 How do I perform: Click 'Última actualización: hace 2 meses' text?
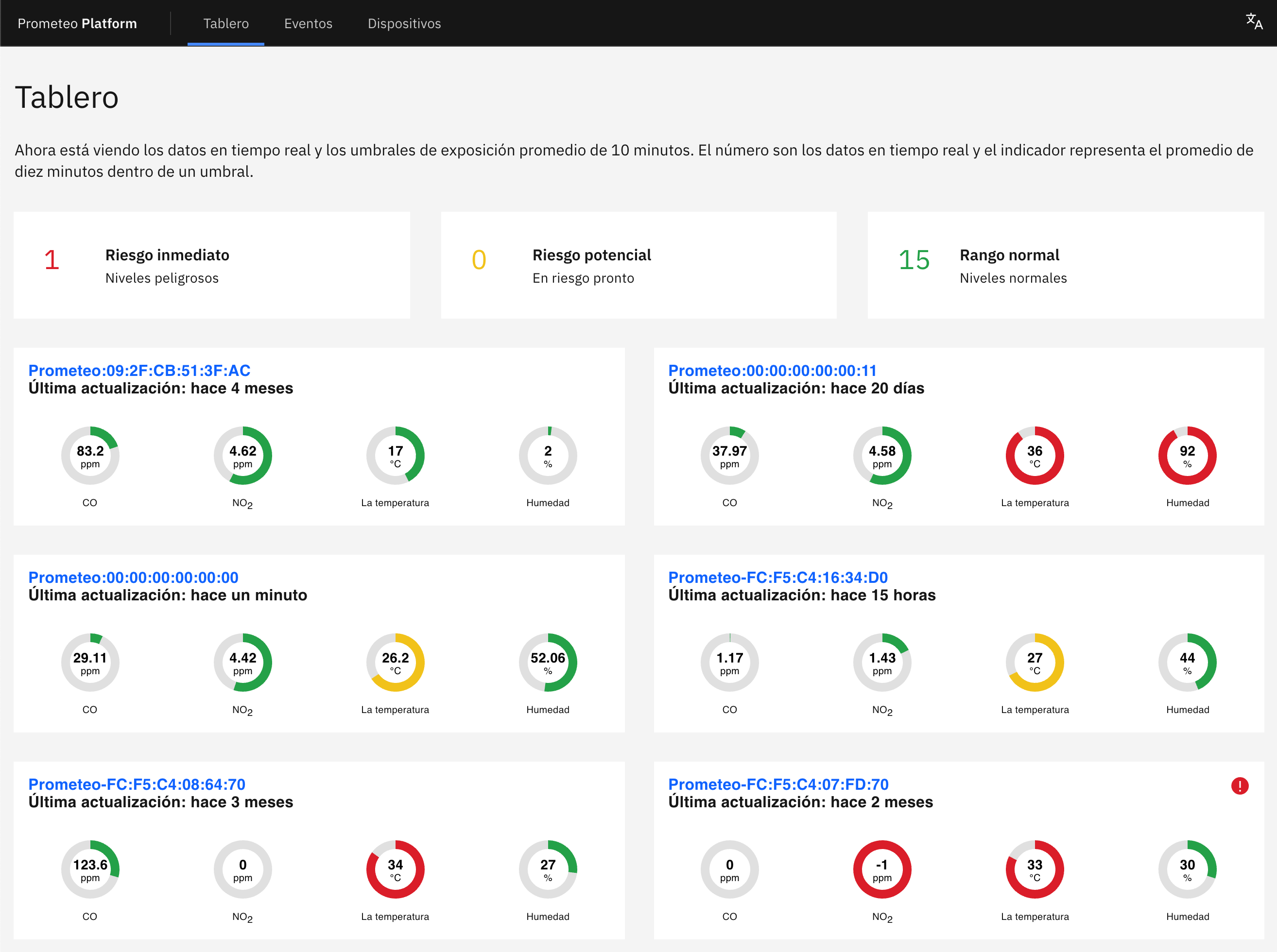(x=801, y=802)
